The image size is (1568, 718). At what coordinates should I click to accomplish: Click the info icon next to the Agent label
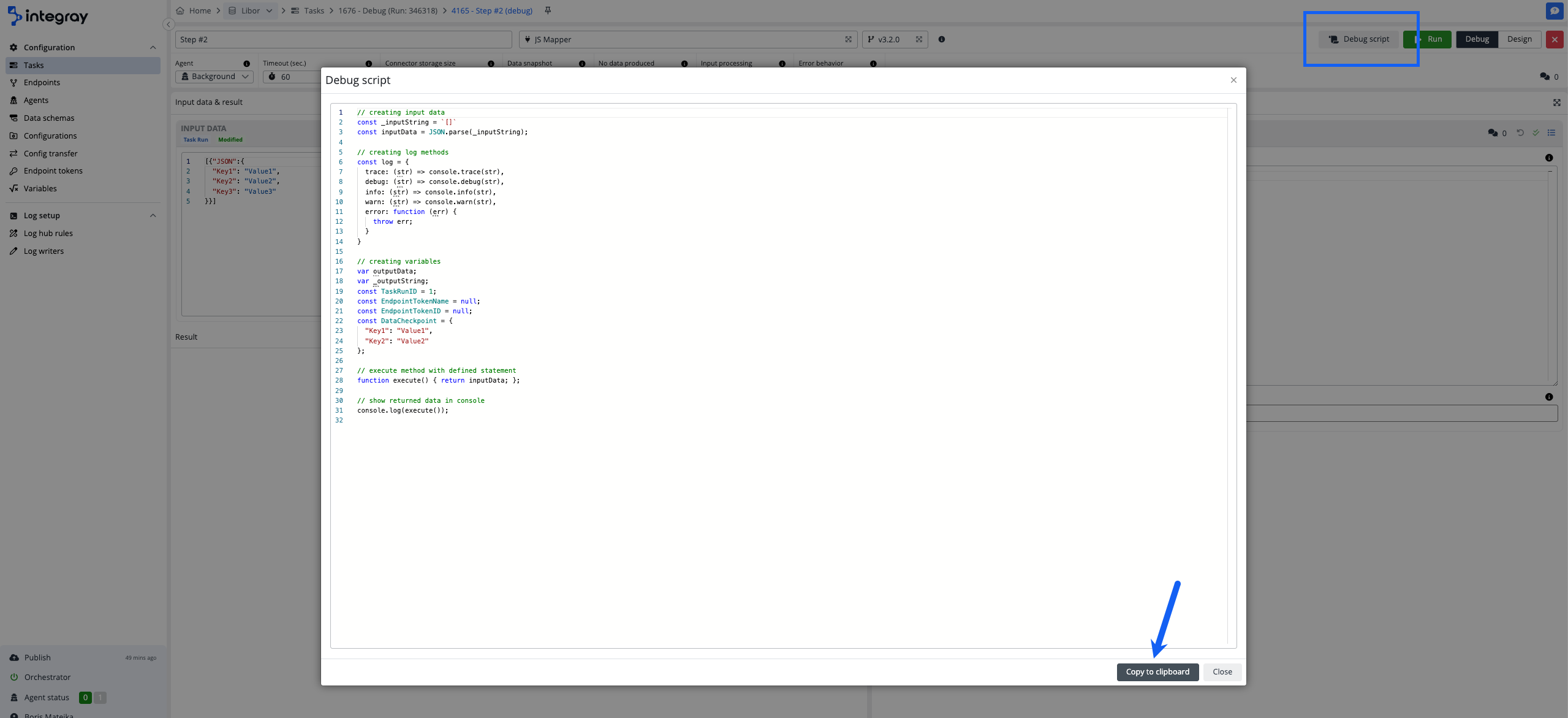point(246,63)
